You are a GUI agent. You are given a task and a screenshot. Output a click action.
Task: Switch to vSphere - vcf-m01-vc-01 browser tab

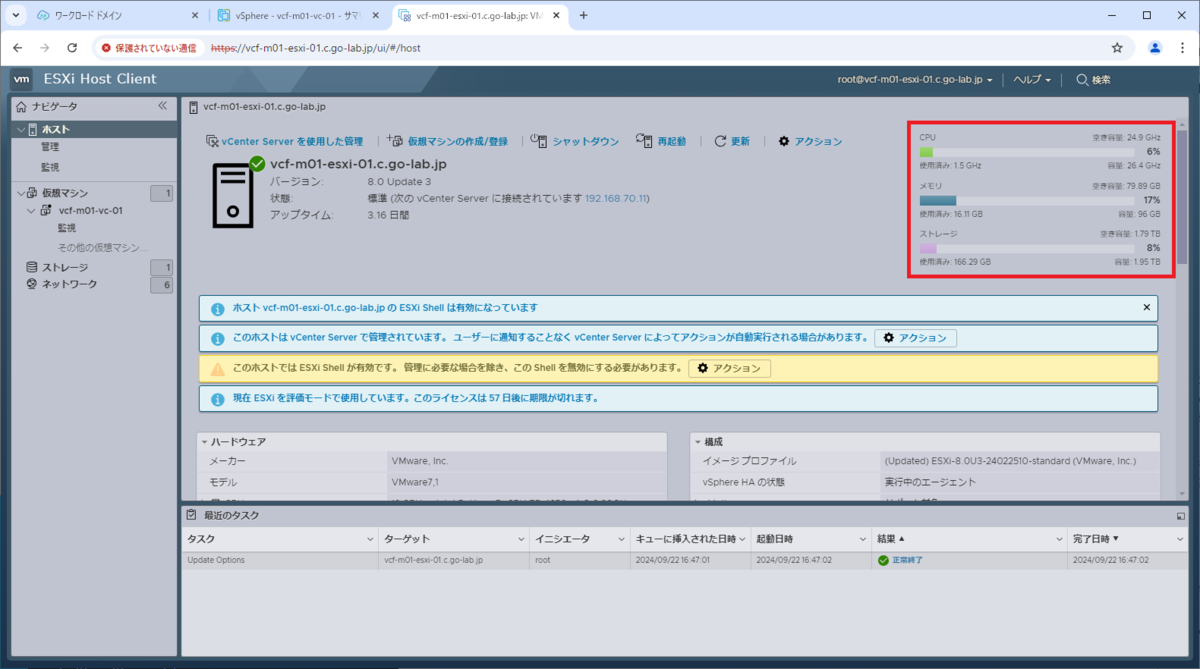pyautogui.click(x=296, y=16)
